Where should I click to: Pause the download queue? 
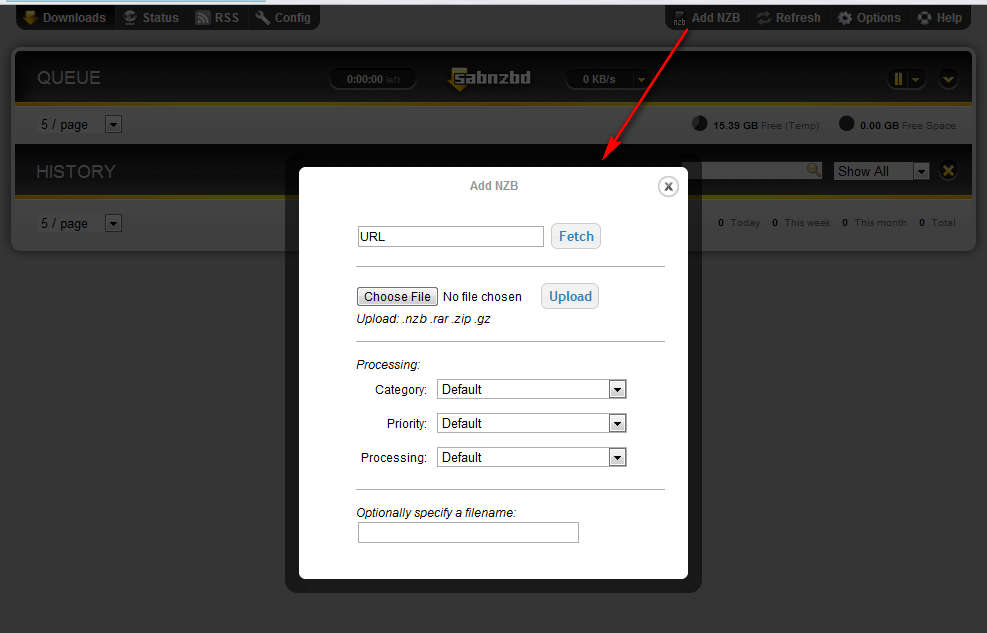(x=898, y=79)
